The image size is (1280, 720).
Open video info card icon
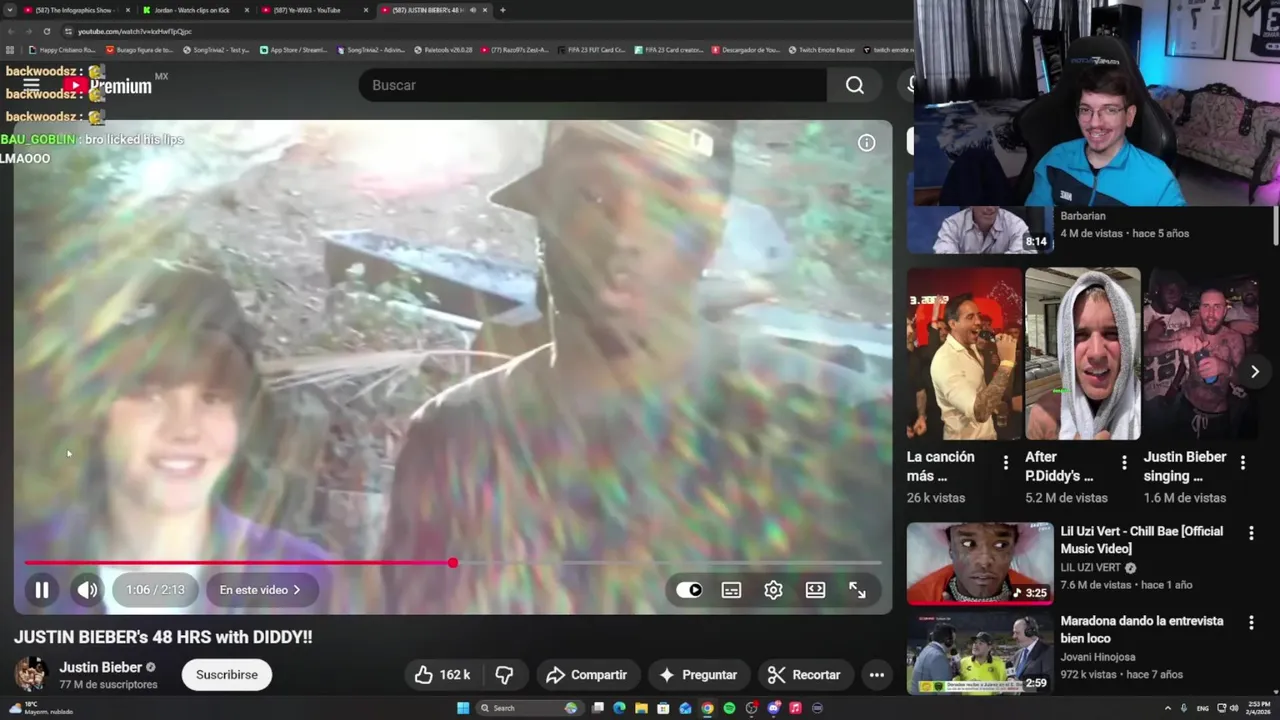click(x=866, y=143)
